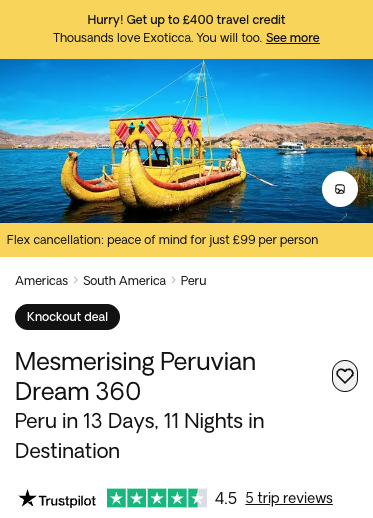This screenshot has width=373, height=518.
Task: Navigate to South America breadcrumb
Action: 124,281
